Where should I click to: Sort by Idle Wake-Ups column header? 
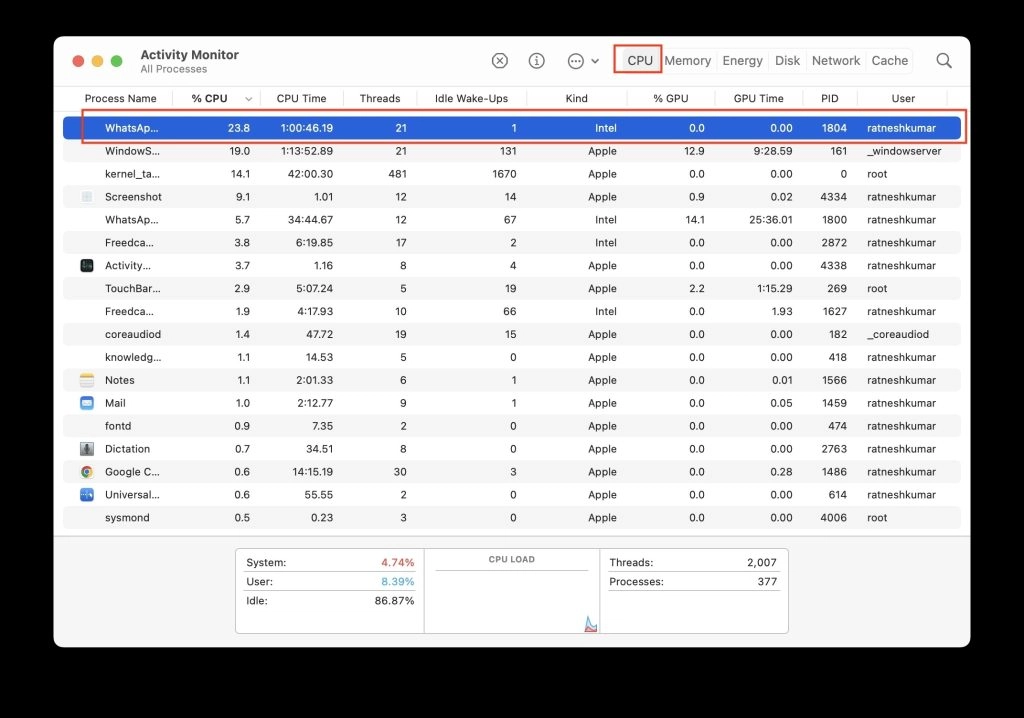[471, 99]
